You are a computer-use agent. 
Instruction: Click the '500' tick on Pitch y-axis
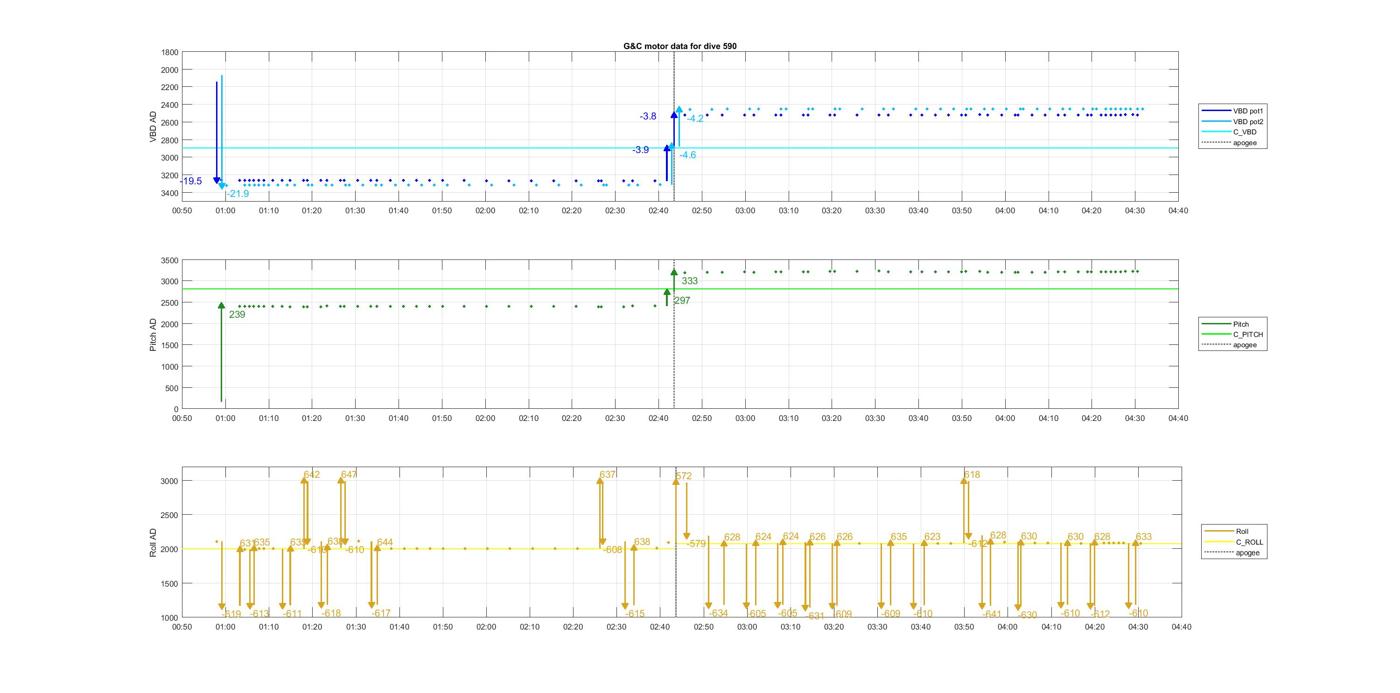(x=172, y=388)
